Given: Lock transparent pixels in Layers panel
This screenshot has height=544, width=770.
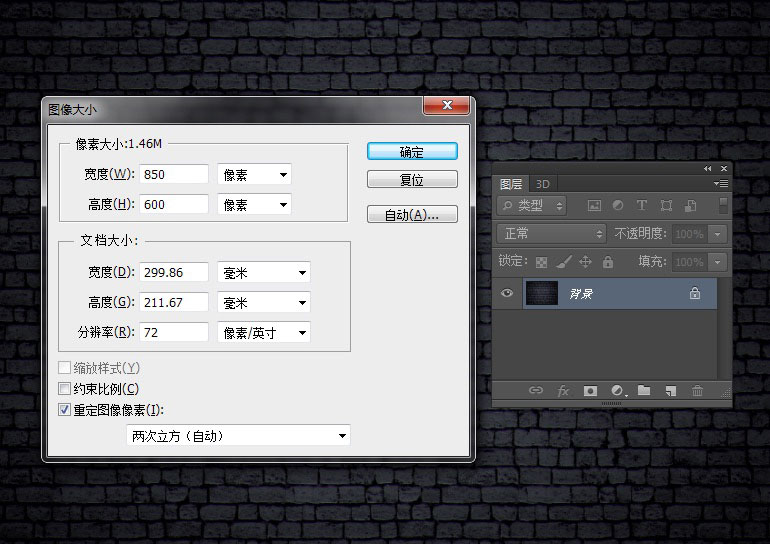Looking at the screenshot, I should (541, 262).
